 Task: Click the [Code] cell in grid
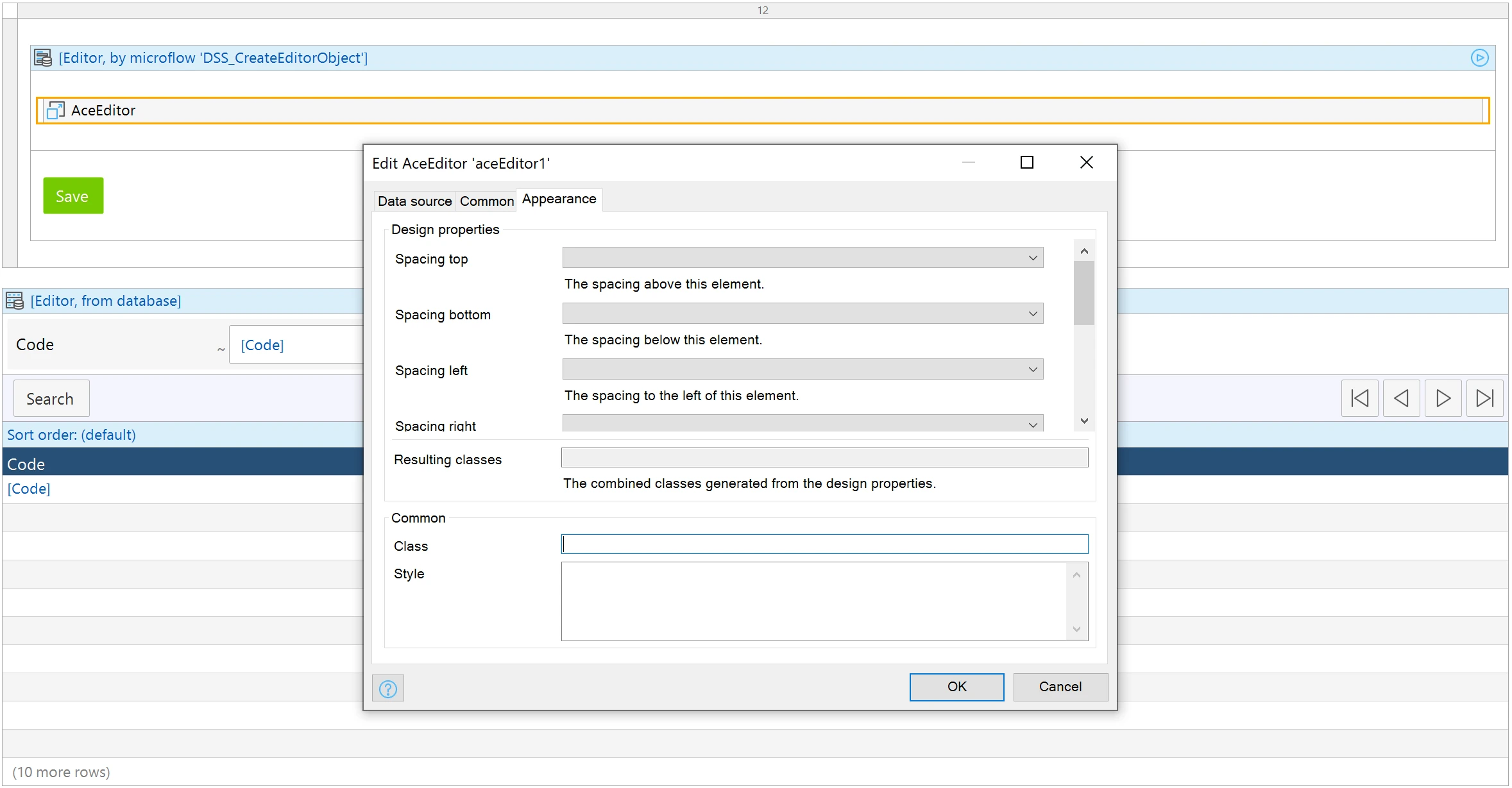(28, 489)
